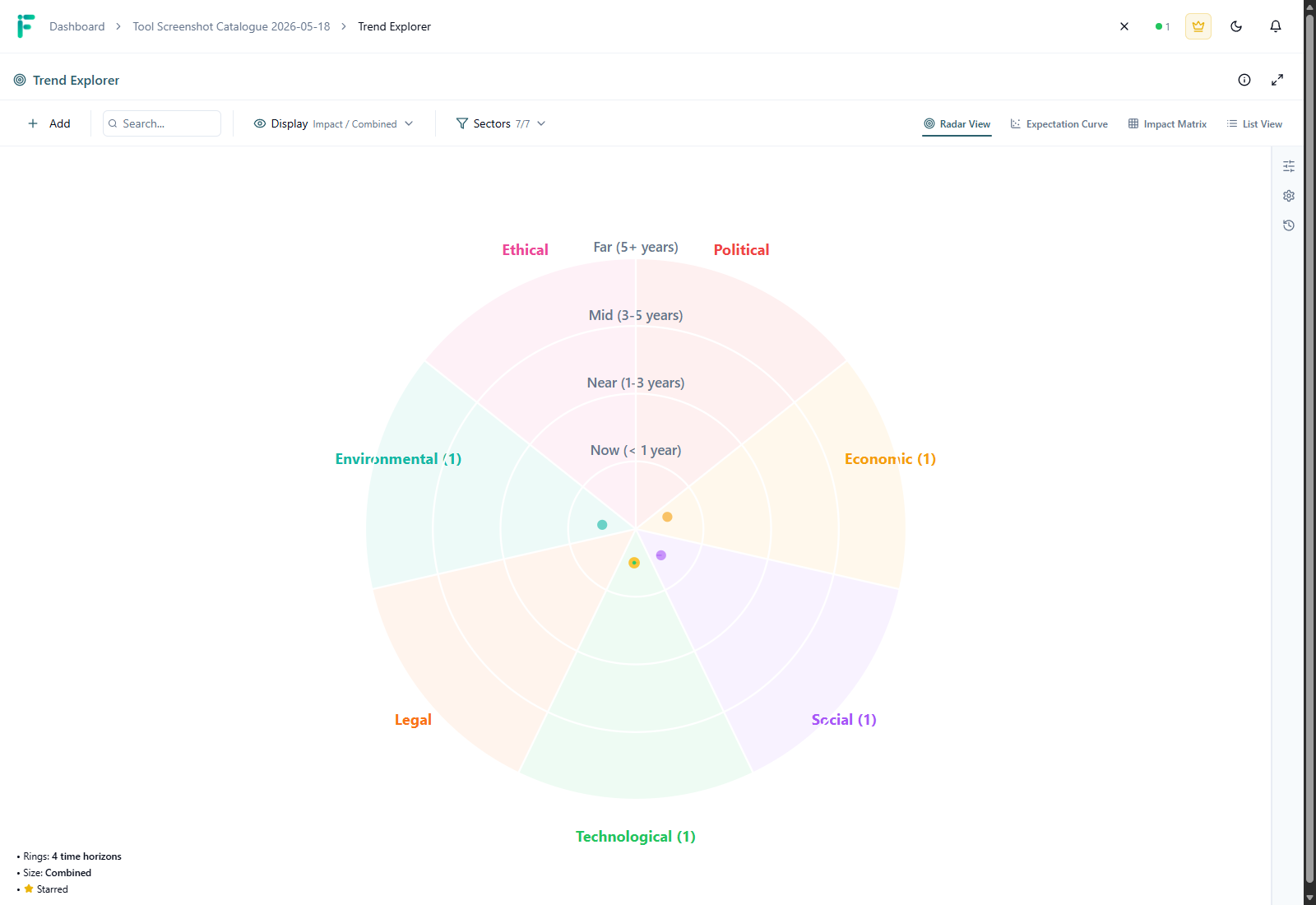This screenshot has width=1316, height=905.
Task: Click the Environmental (1) sector label
Action: (398, 459)
